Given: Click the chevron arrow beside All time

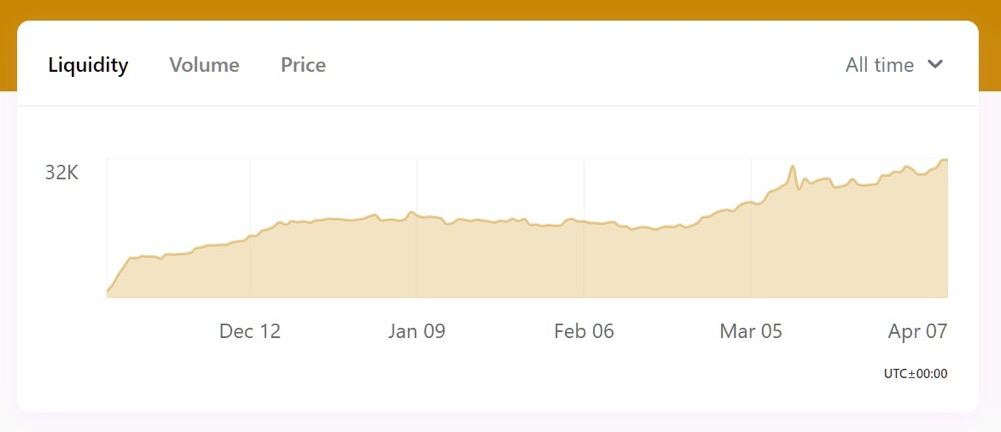Looking at the screenshot, I should (x=935, y=64).
